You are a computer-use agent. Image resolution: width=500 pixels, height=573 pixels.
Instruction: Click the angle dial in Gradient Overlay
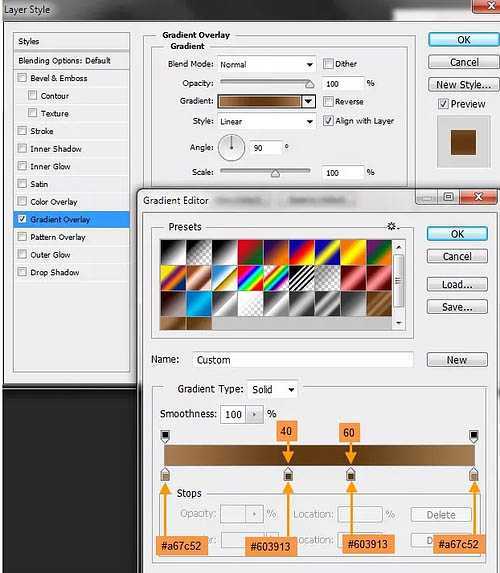pyautogui.click(x=231, y=148)
